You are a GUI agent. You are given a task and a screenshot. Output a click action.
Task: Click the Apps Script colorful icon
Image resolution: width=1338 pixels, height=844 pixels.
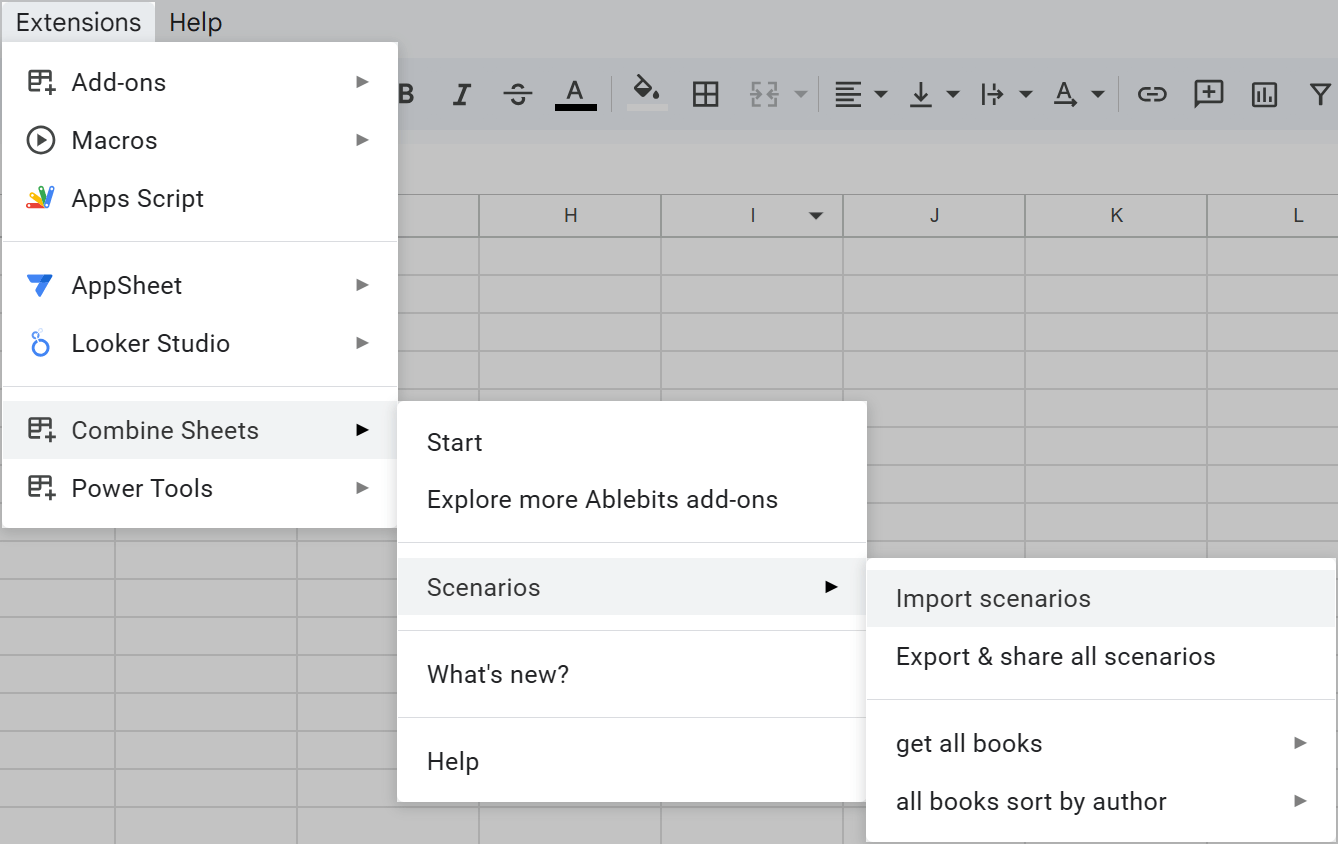point(40,198)
